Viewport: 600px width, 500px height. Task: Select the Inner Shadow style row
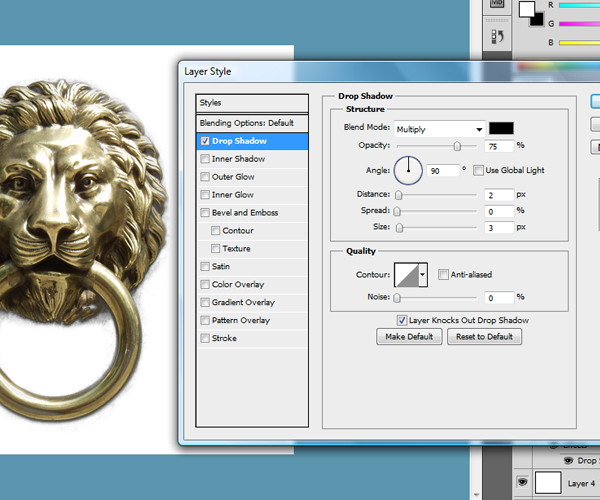[x=252, y=159]
